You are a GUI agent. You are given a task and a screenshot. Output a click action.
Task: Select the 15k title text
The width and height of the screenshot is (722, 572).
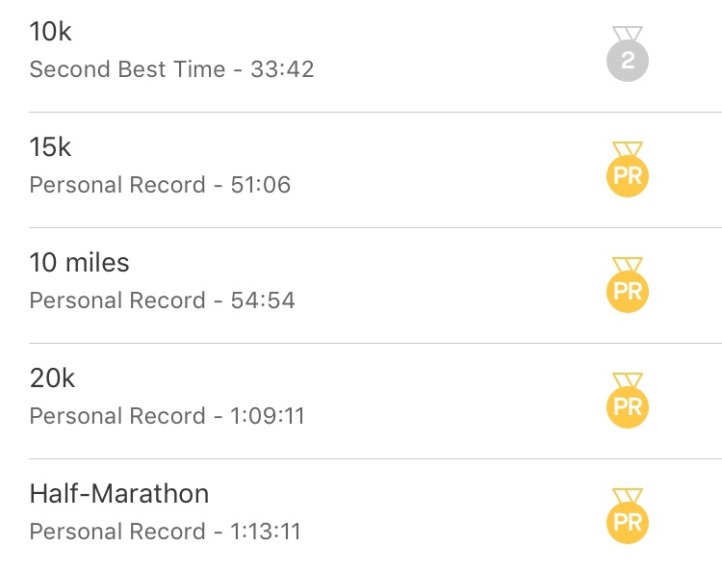tap(51, 147)
